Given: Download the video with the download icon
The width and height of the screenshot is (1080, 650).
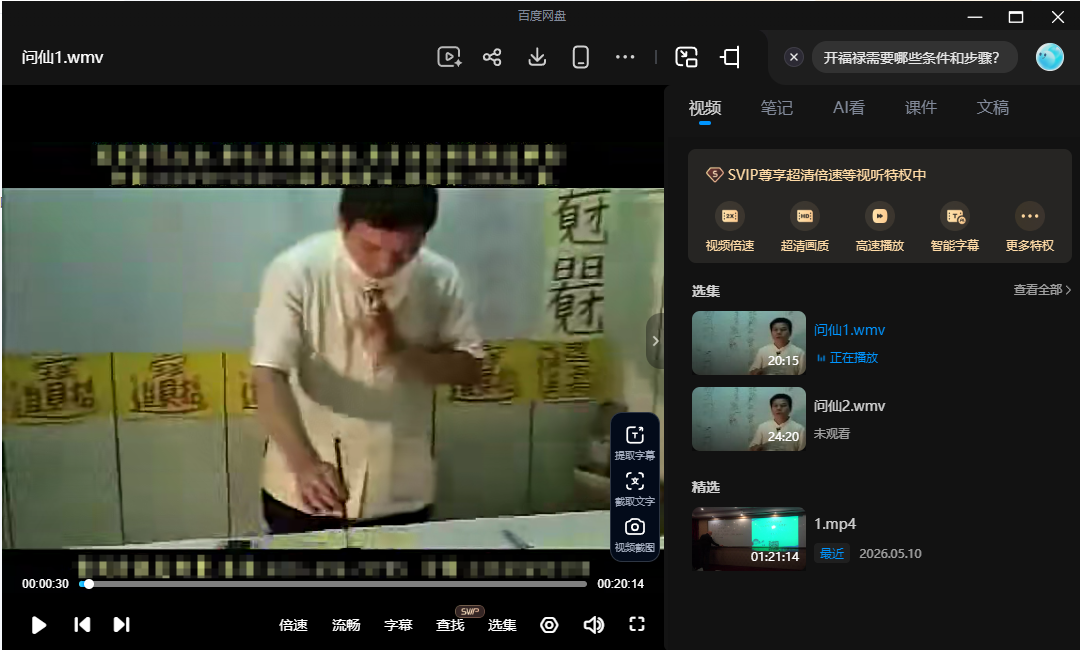Looking at the screenshot, I should click(537, 57).
